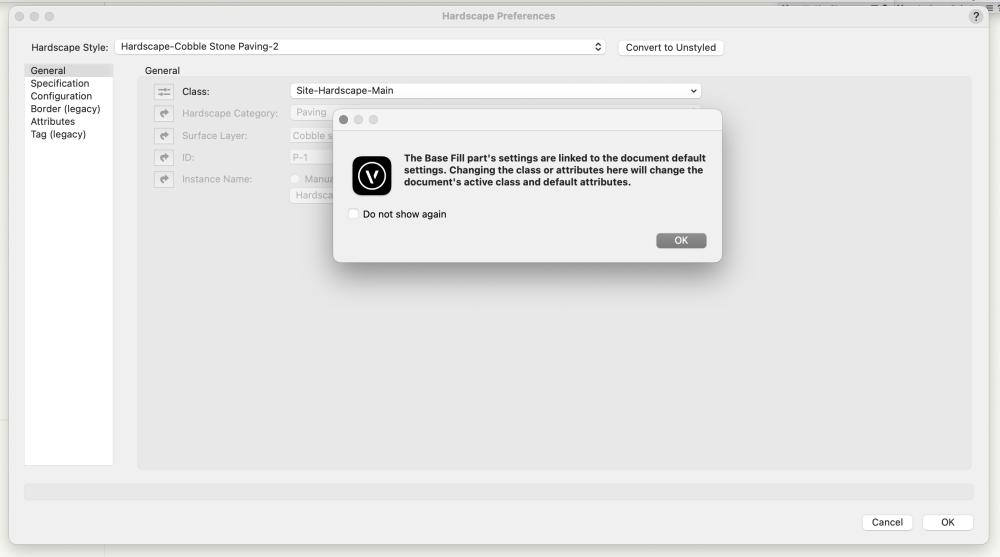Cancel the Hardscape Preferences dialog
1000x557 pixels.
click(887, 522)
